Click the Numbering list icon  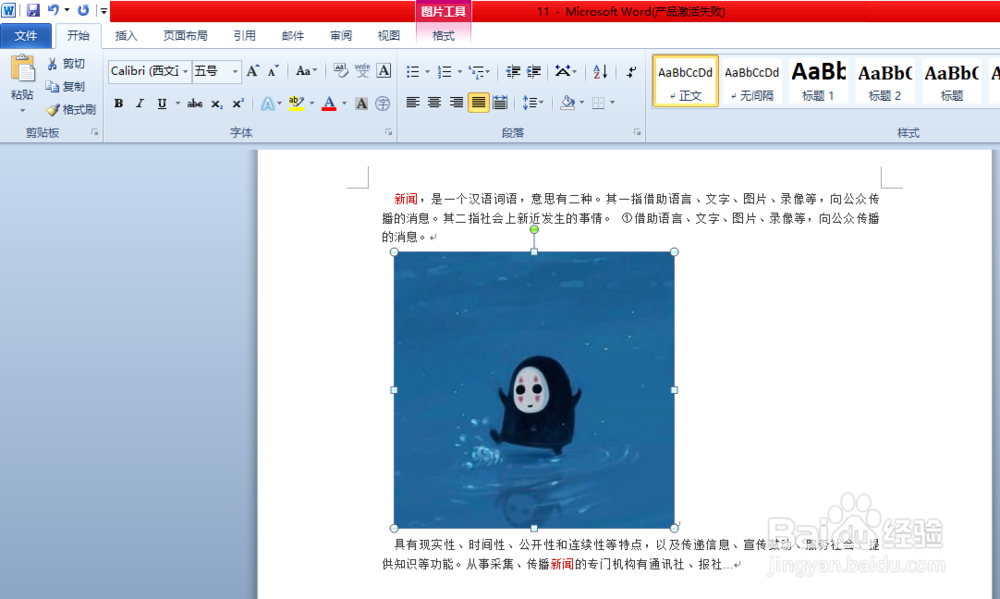(x=445, y=71)
